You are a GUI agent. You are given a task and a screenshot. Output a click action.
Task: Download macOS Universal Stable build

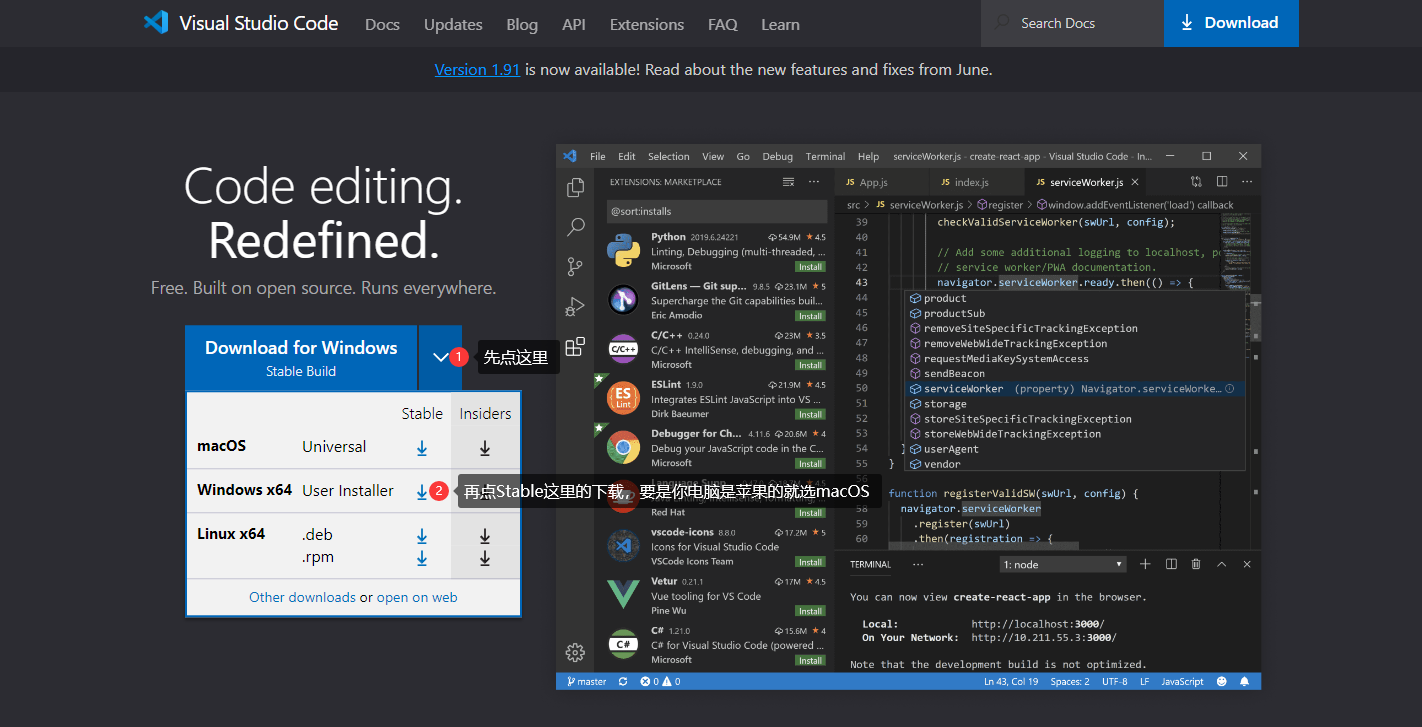tap(422, 448)
